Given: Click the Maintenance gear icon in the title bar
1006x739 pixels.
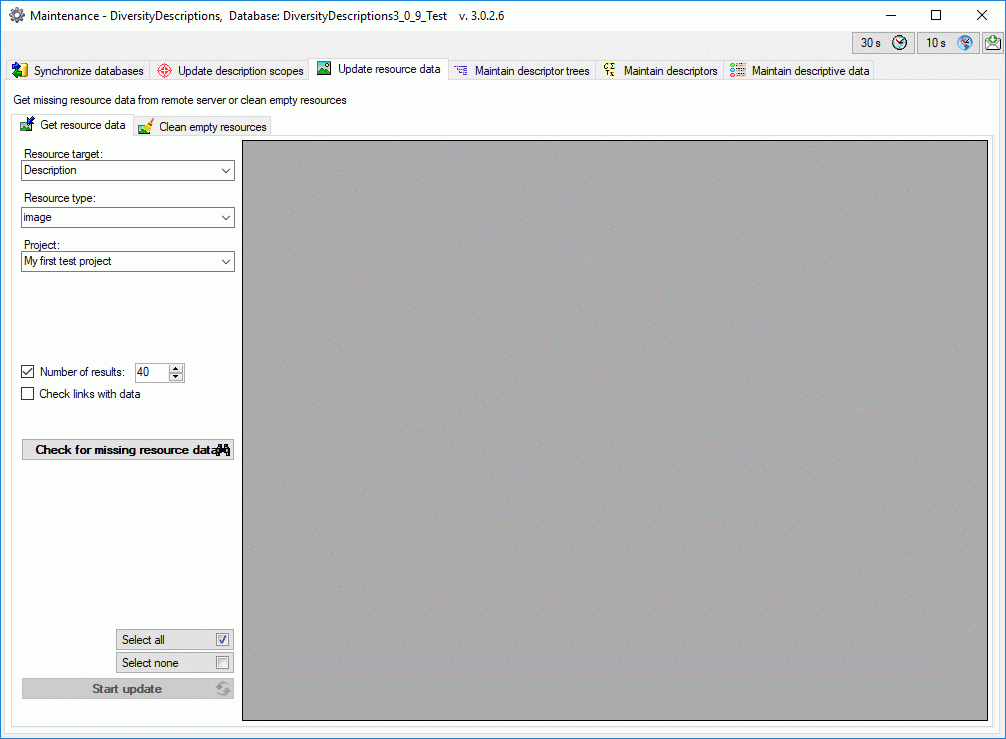Looking at the screenshot, I should [17, 15].
